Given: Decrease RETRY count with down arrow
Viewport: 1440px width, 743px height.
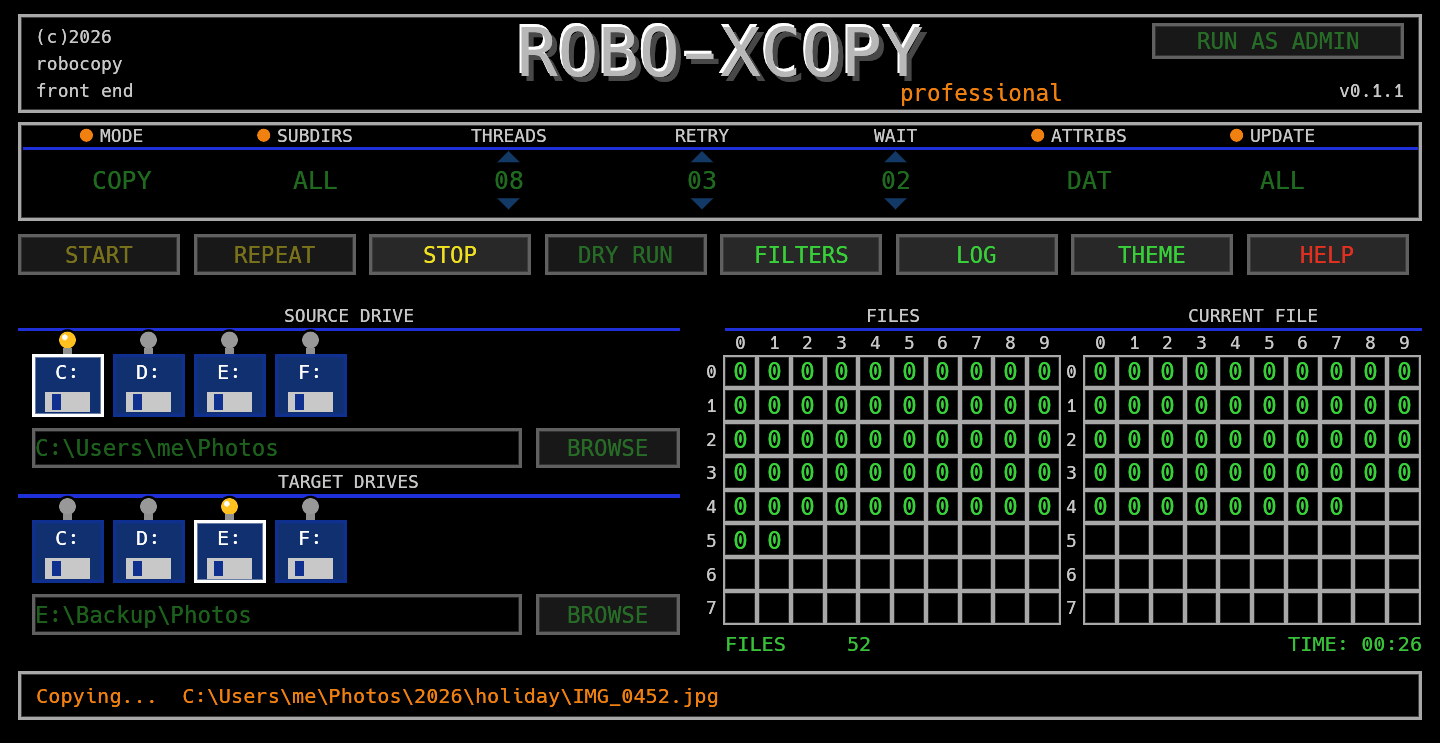Looking at the screenshot, I should click(702, 204).
